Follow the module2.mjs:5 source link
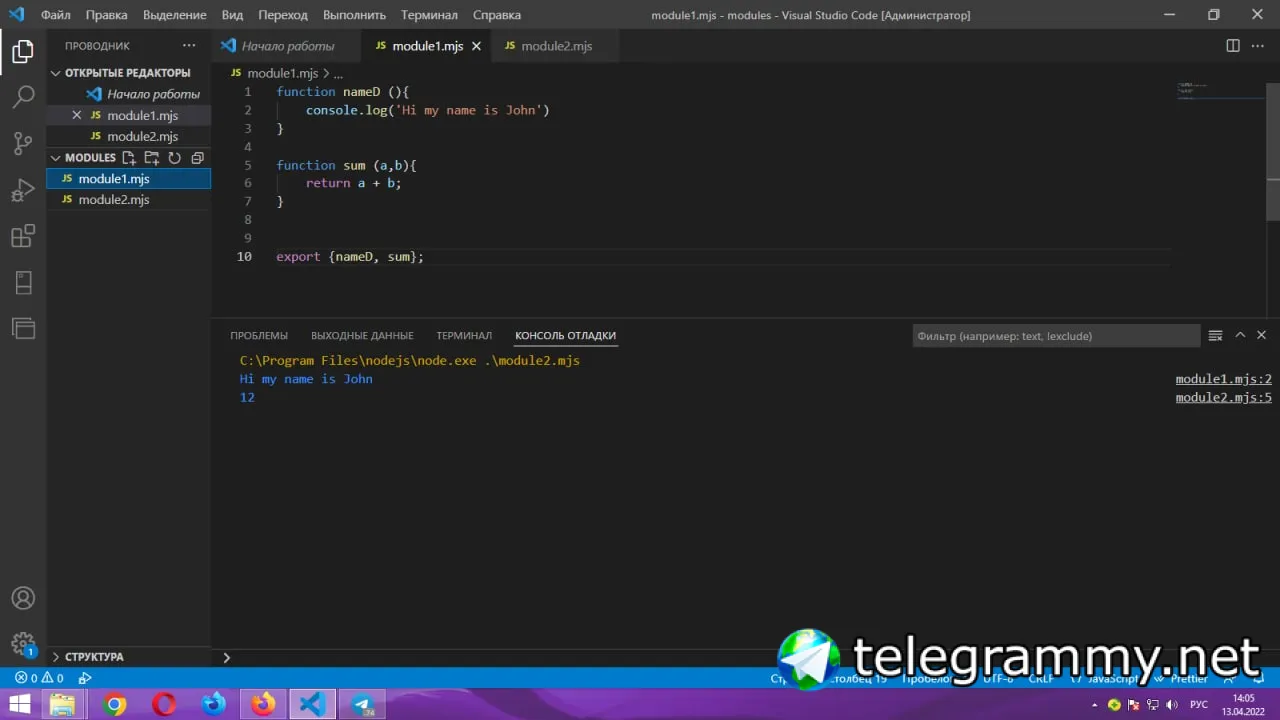Image resolution: width=1280 pixels, height=720 pixels. pyautogui.click(x=1223, y=398)
